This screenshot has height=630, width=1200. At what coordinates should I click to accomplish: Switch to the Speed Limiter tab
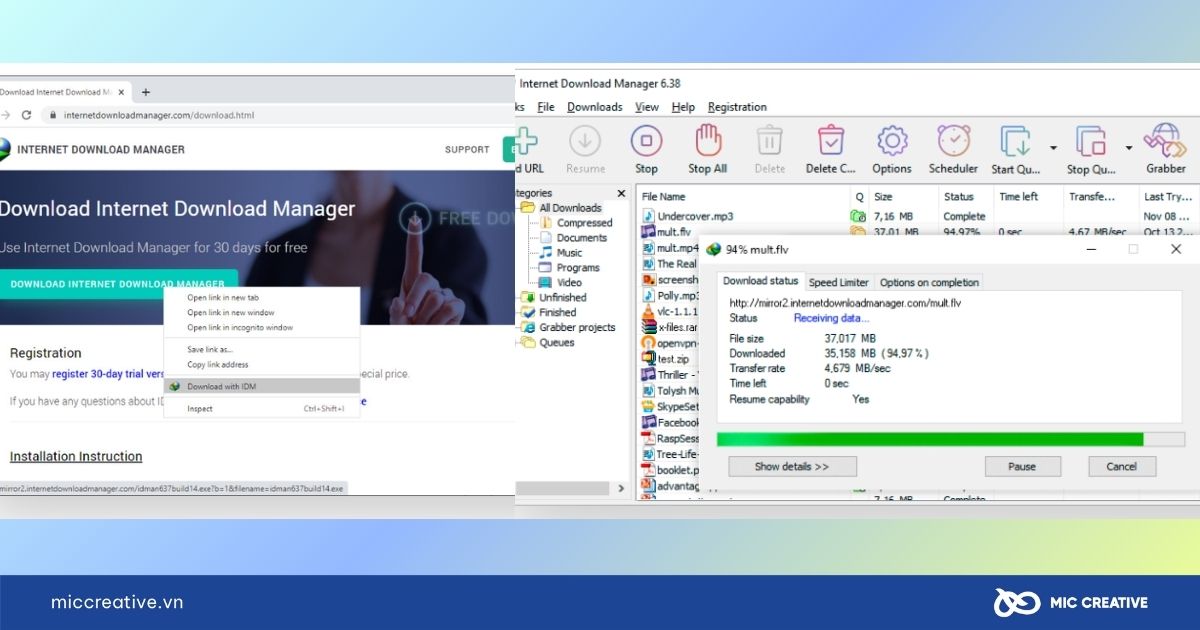pos(839,282)
